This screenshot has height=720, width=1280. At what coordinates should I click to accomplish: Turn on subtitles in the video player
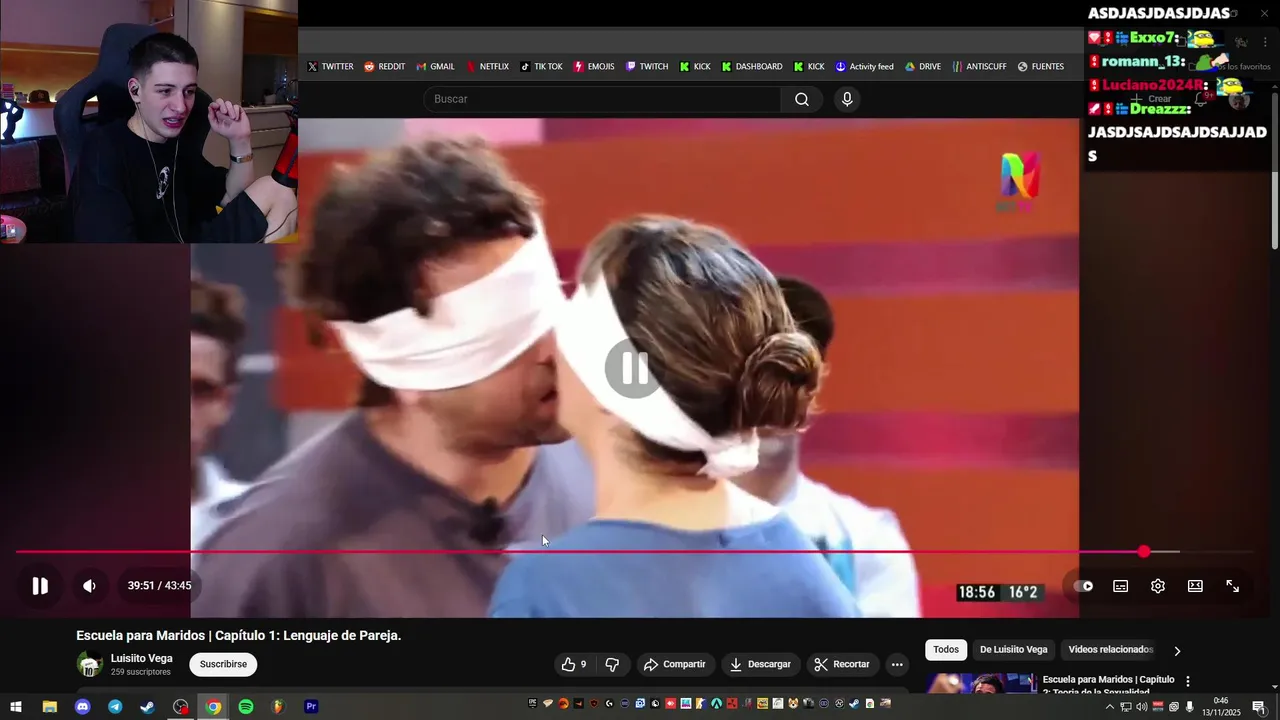pyautogui.click(x=1121, y=586)
